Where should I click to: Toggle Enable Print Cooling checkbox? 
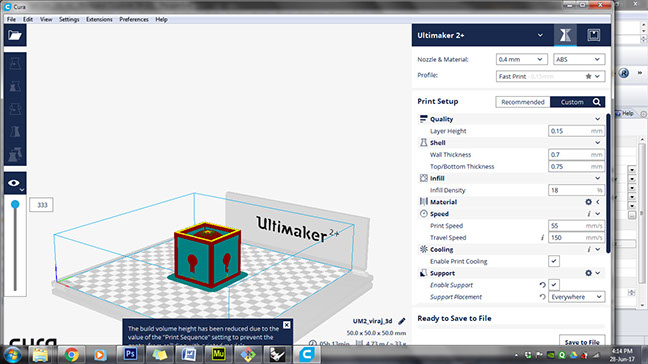pos(554,261)
